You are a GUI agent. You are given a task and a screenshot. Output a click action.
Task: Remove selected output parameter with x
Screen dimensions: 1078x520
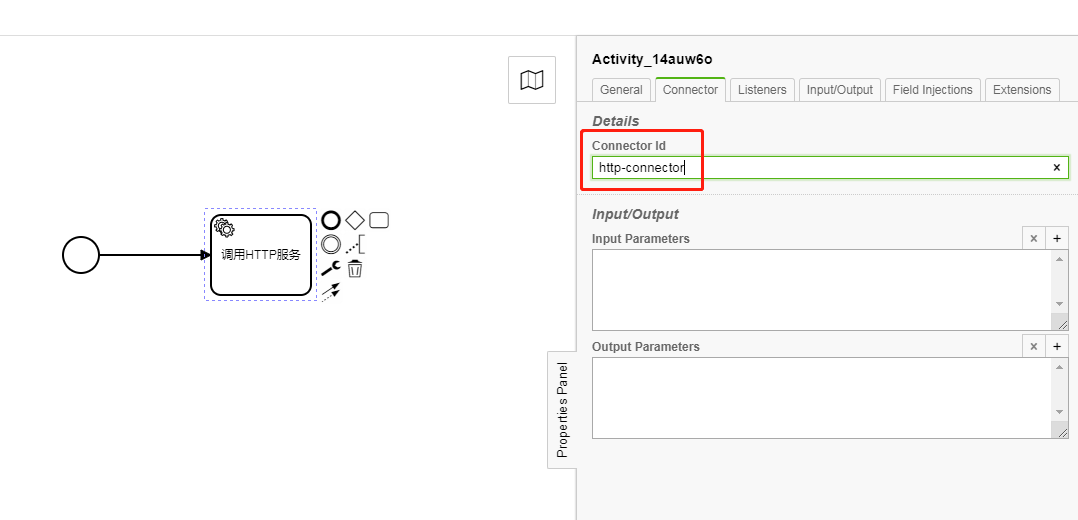(x=1033, y=347)
